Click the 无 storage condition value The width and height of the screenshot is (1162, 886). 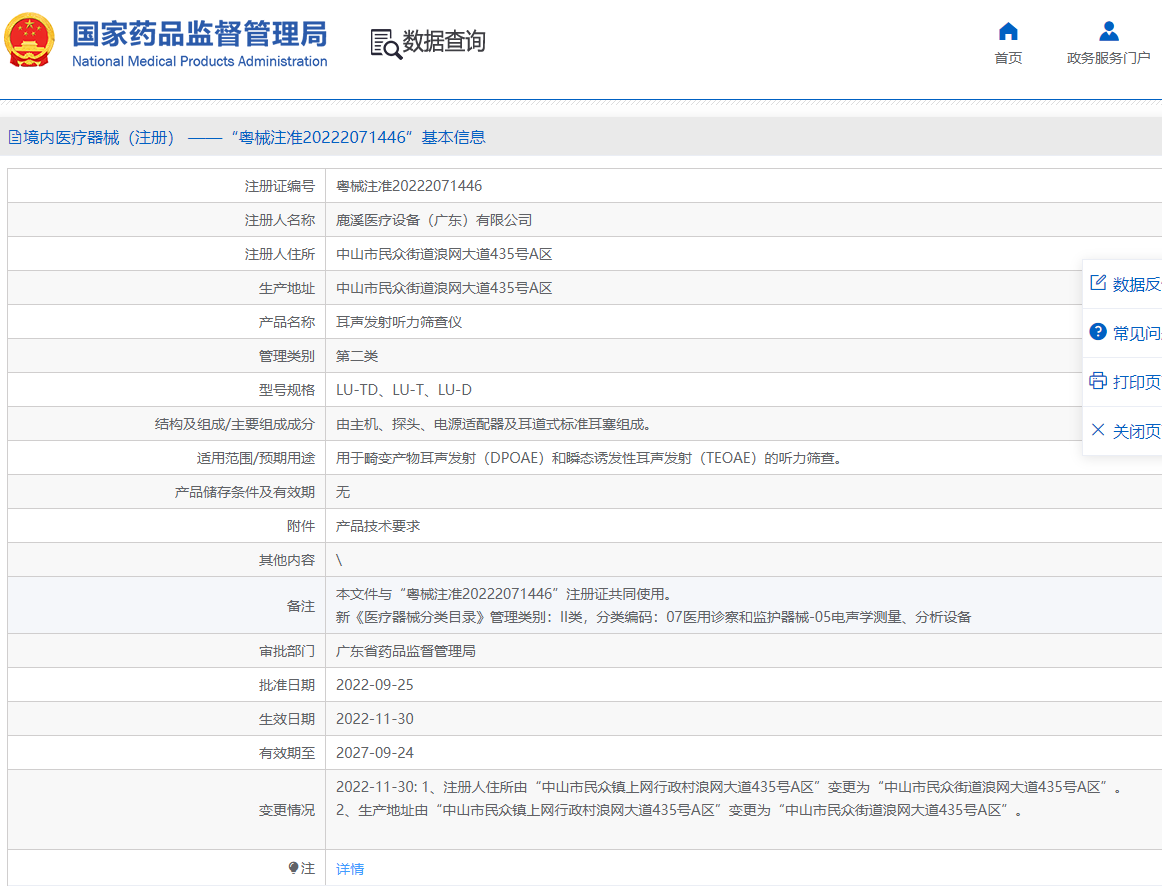point(342,492)
